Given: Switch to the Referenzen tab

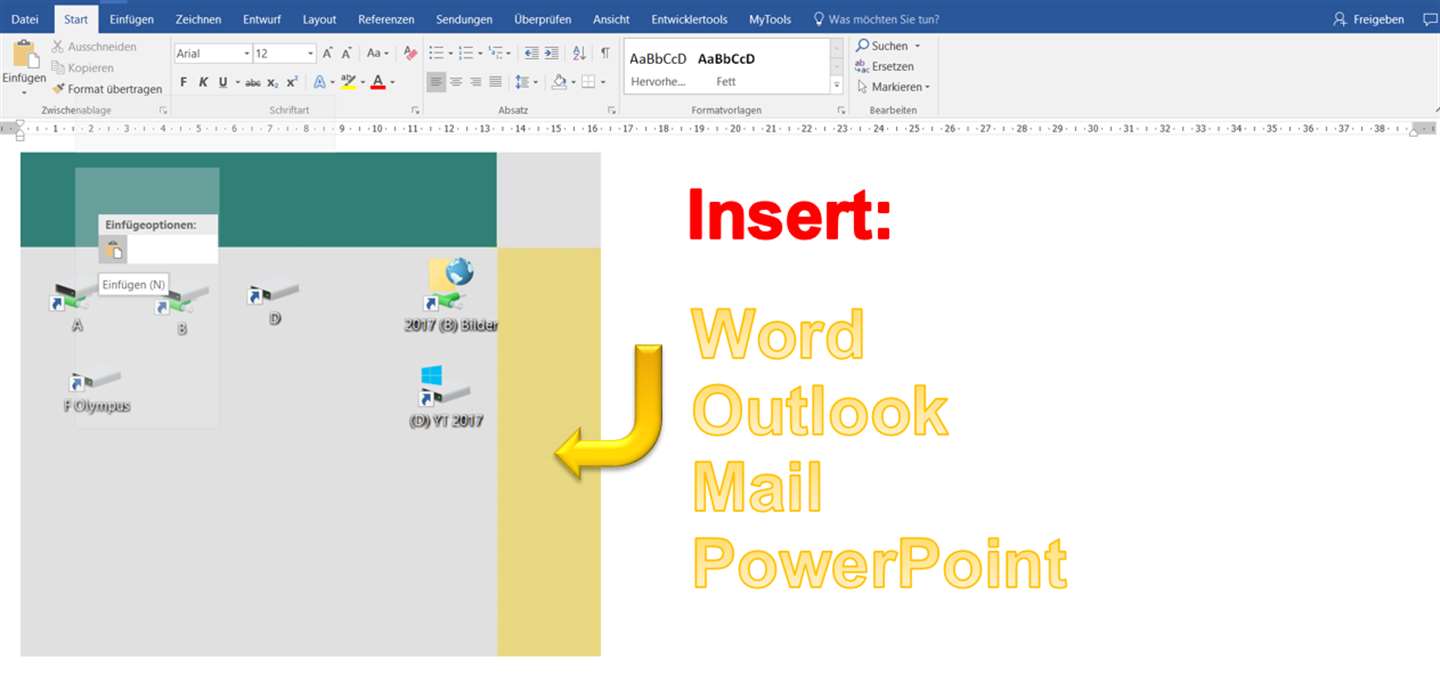Looking at the screenshot, I should coord(386,19).
